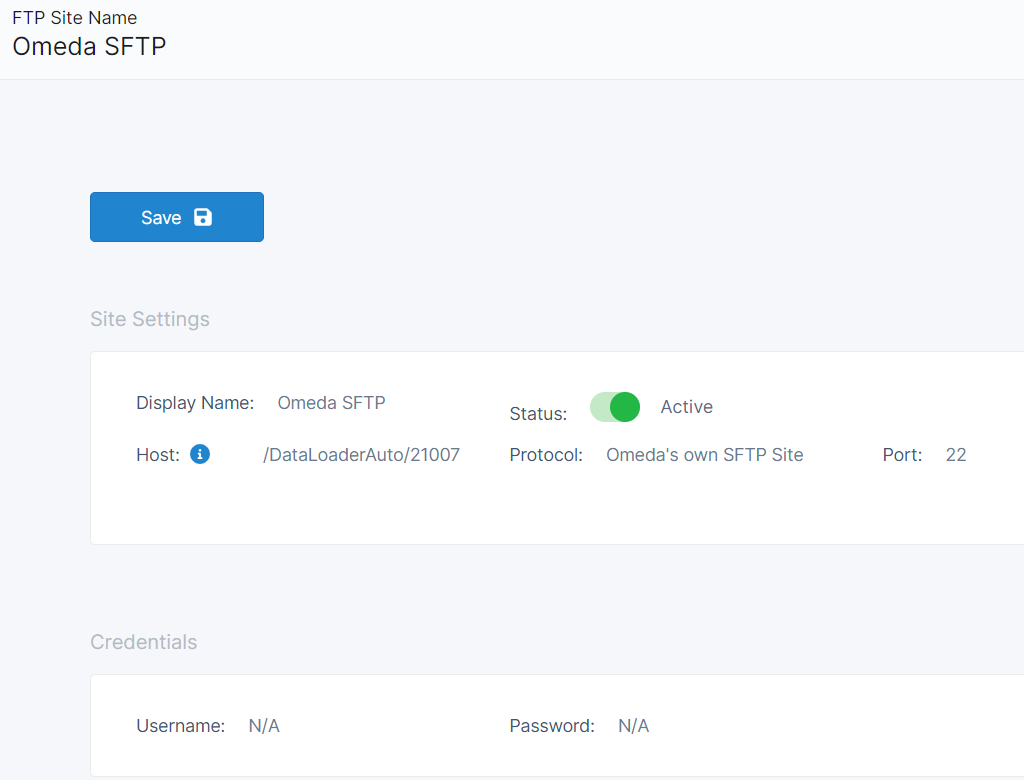The width and height of the screenshot is (1024, 780).
Task: Click the Site Settings section heading
Action: pyautogui.click(x=150, y=319)
